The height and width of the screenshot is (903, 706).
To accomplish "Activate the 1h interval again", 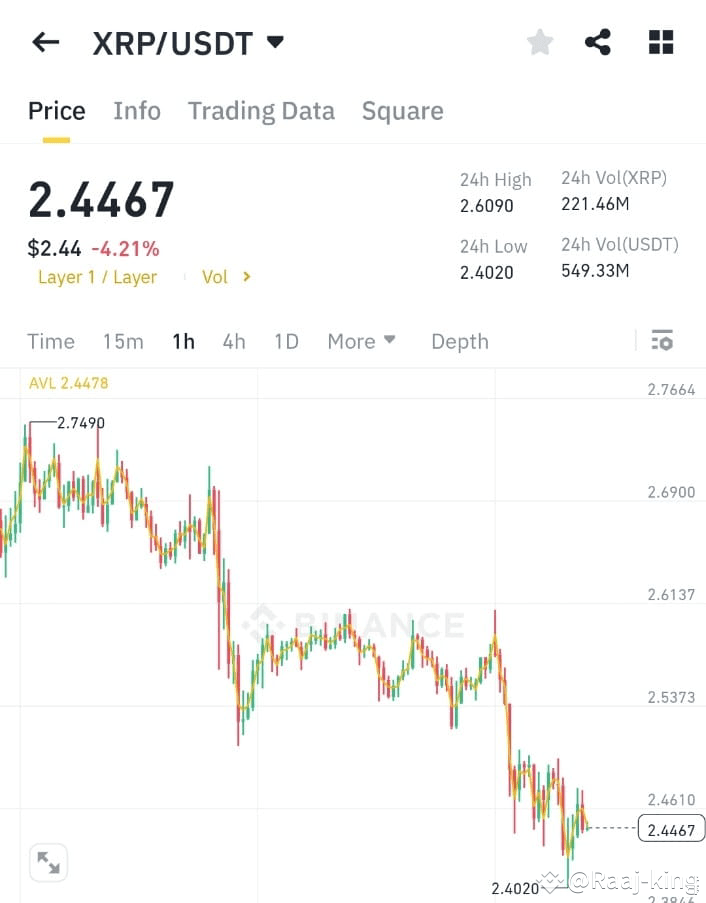I will click(x=182, y=341).
